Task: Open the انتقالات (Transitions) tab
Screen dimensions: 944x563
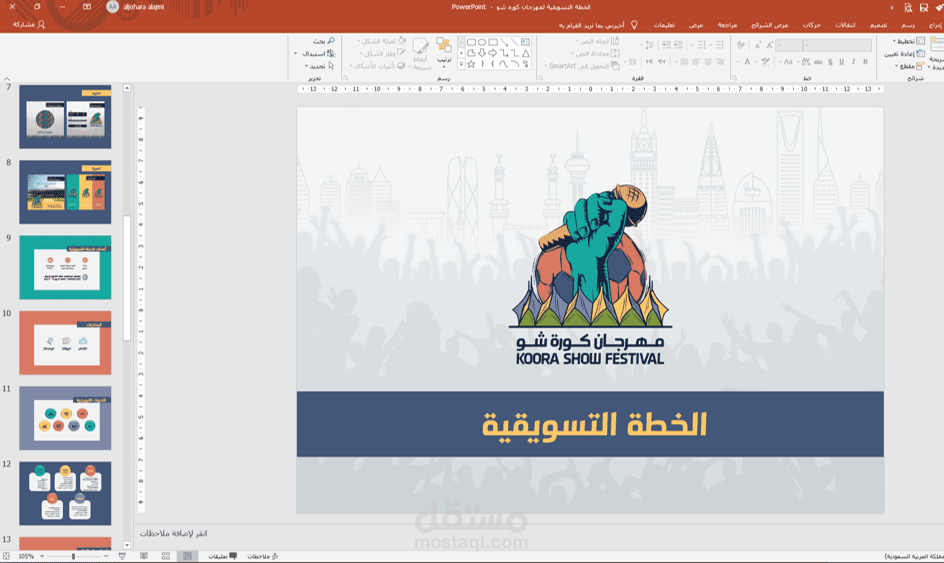Action: (x=845, y=25)
